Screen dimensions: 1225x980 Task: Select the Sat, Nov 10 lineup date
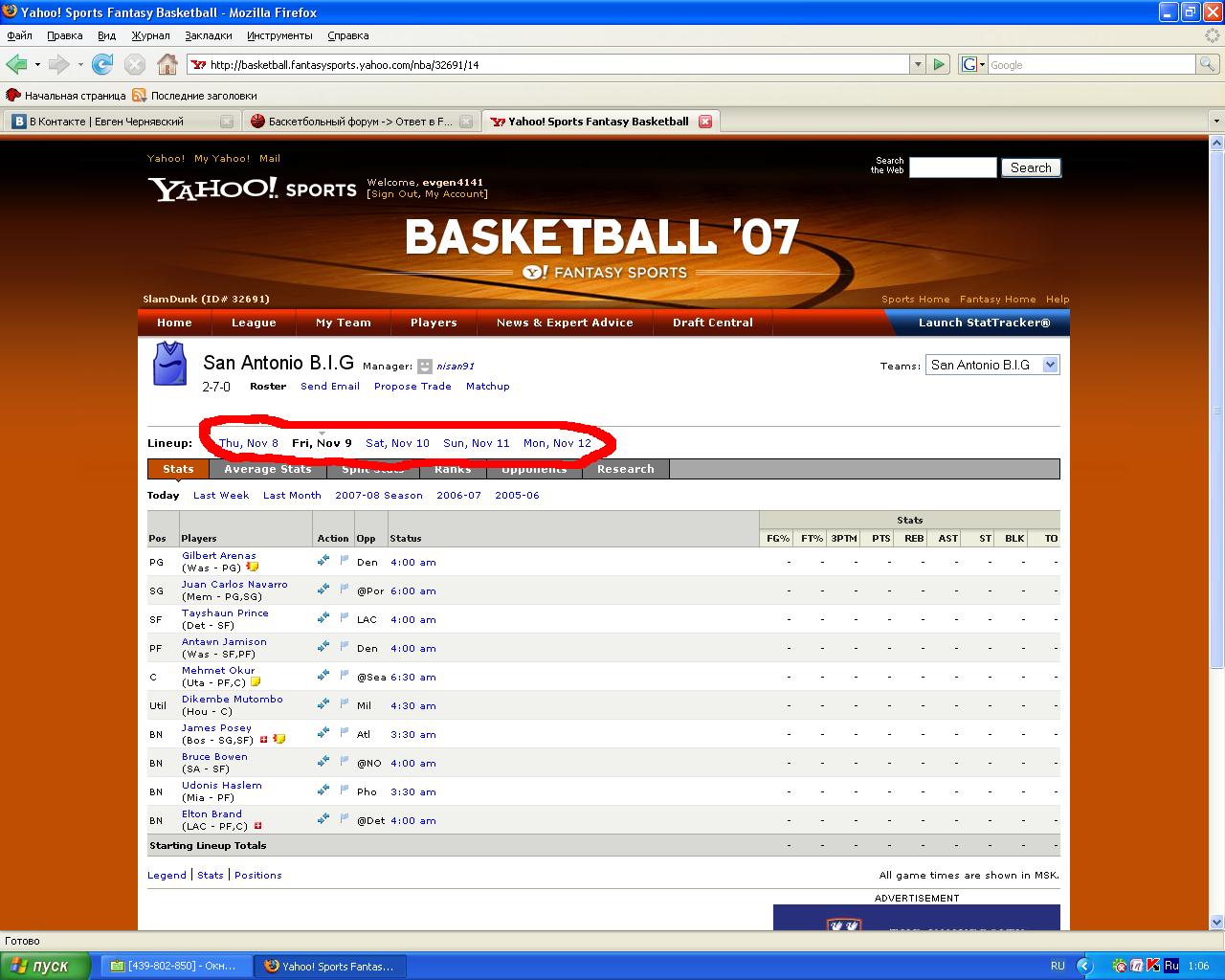click(397, 443)
